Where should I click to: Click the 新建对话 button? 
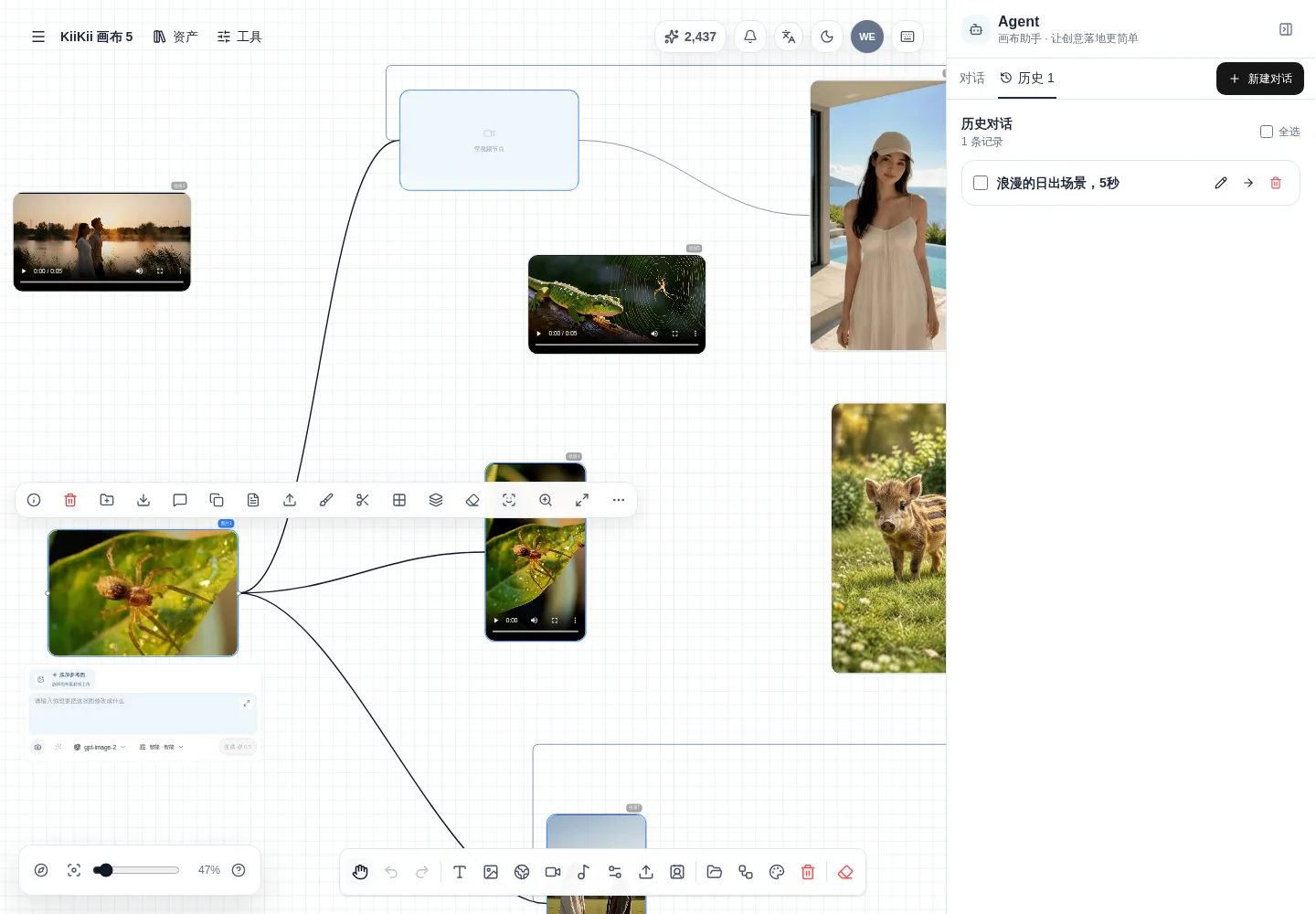[1260, 79]
